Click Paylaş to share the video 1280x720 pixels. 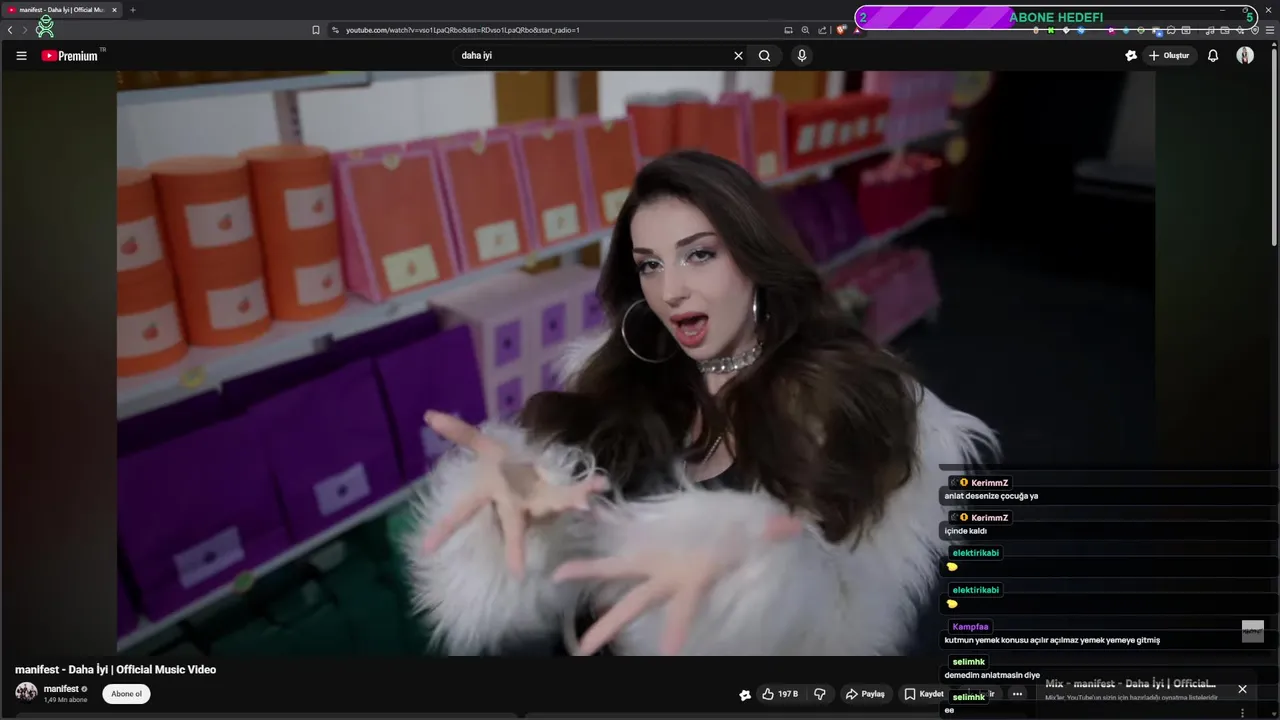point(865,694)
